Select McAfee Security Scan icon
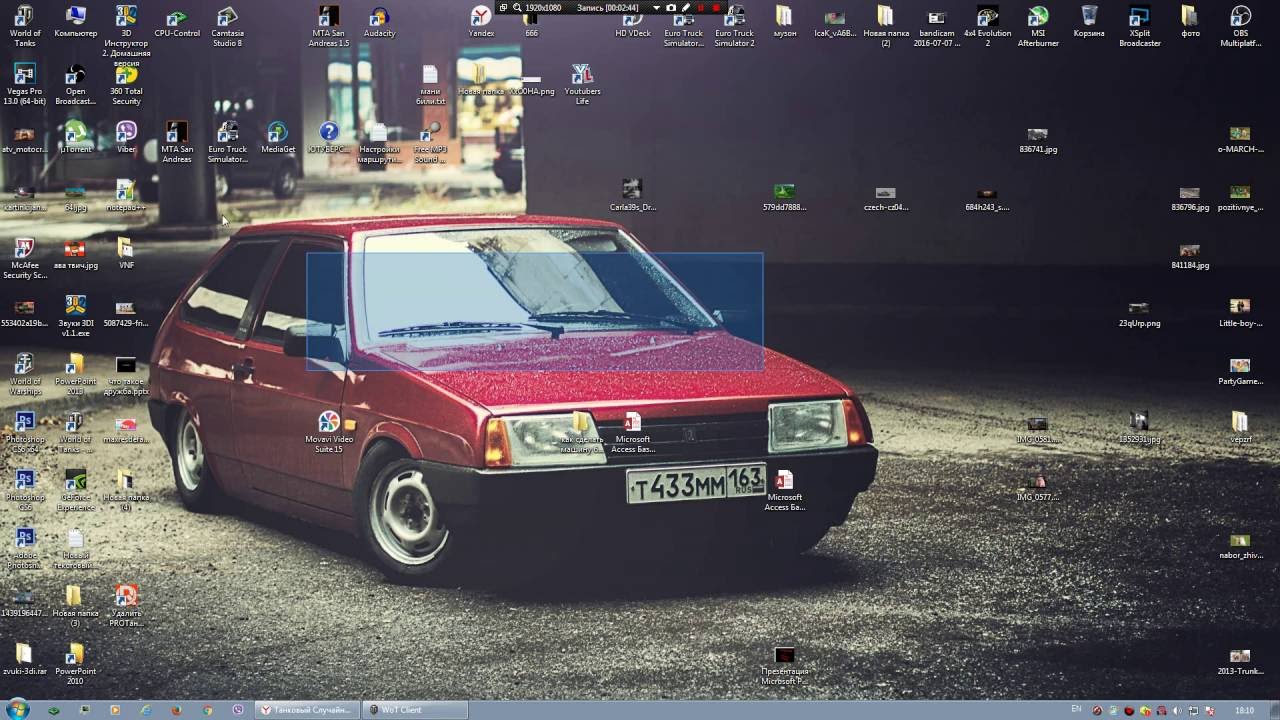The height and width of the screenshot is (720, 1280). point(25,259)
